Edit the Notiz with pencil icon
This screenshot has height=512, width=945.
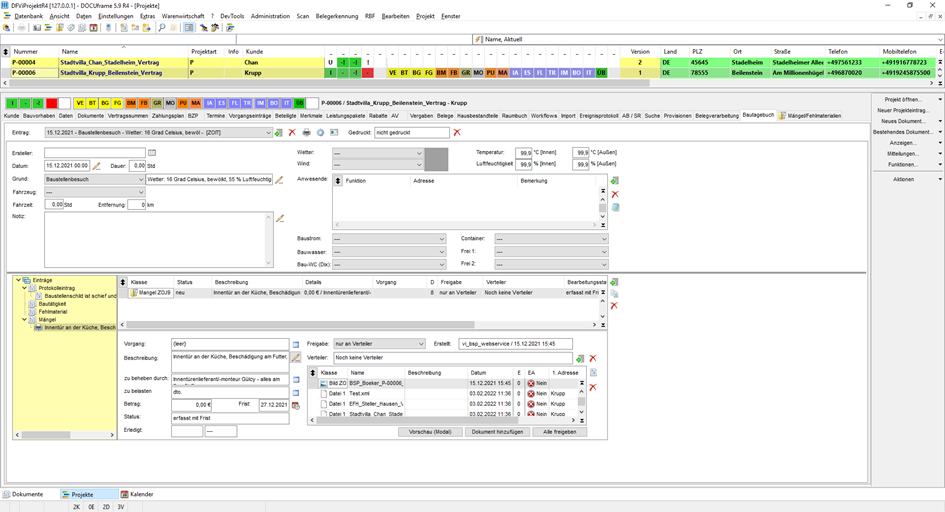280,219
